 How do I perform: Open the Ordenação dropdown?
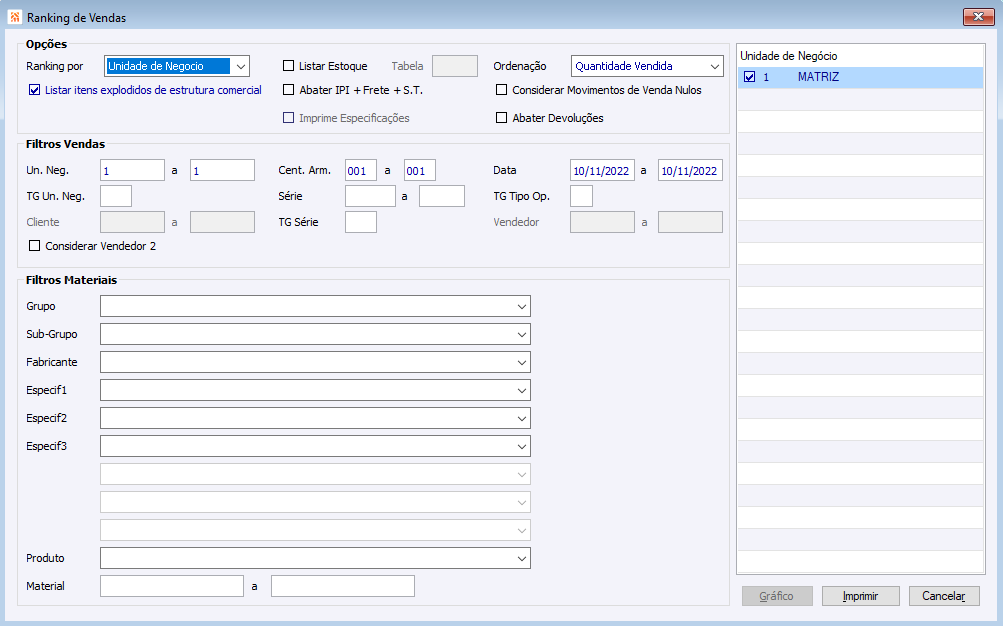coord(715,66)
